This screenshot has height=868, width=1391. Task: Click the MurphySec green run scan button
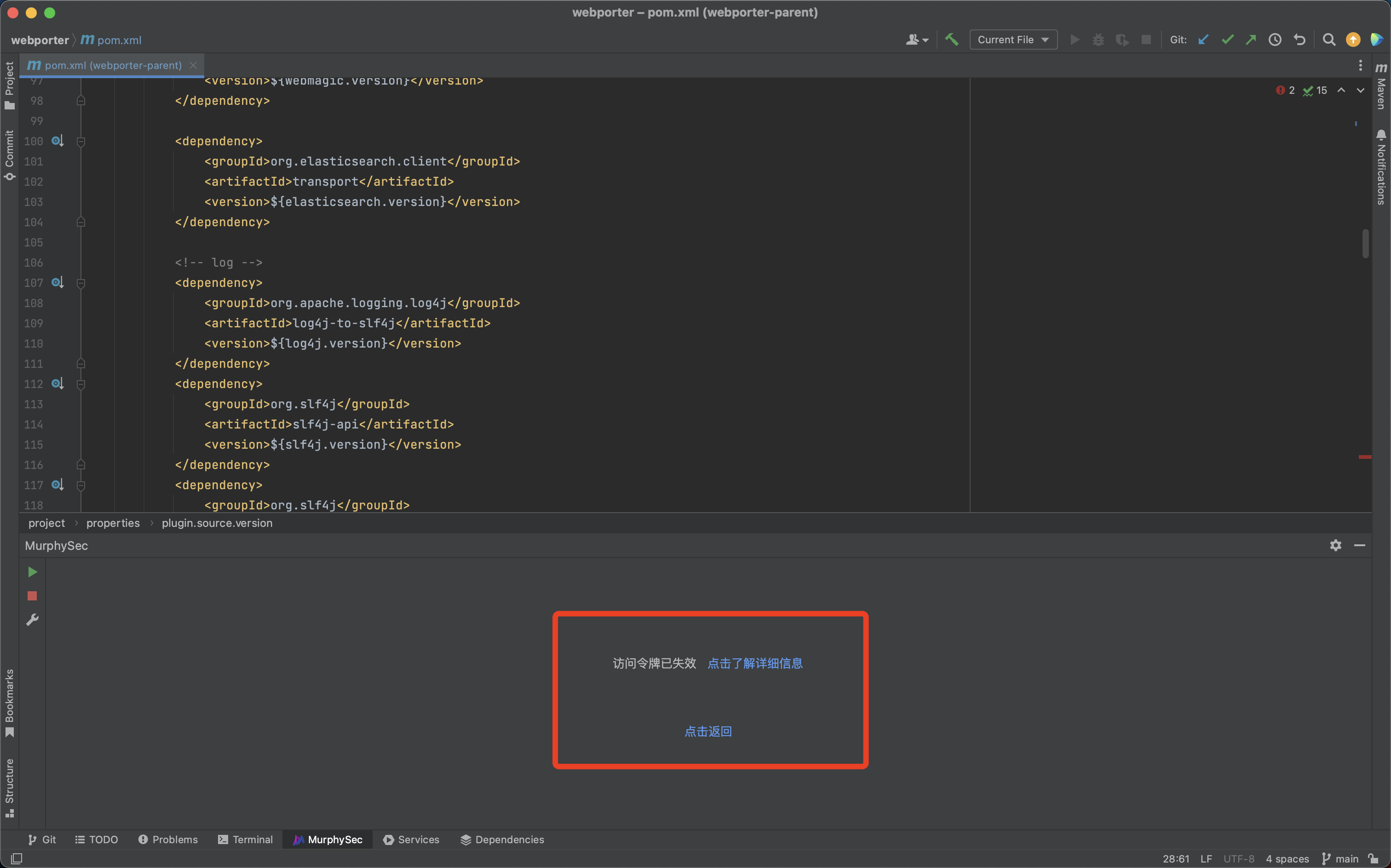[x=32, y=572]
